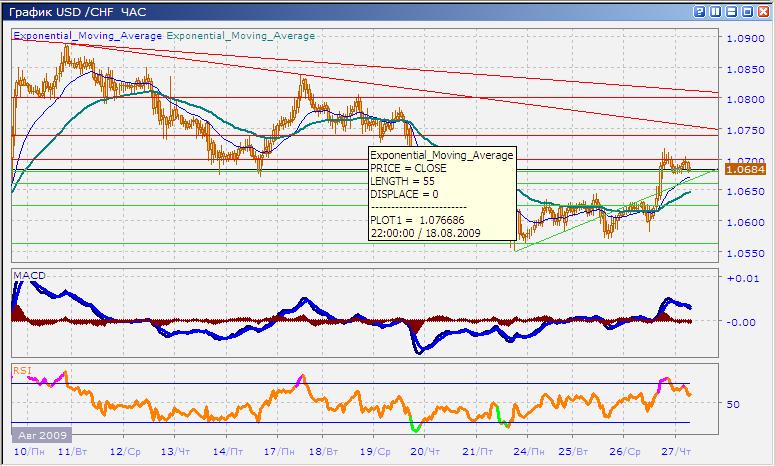This screenshot has width=776, height=466.
Task: Click the 1.0550 level on price axis
Action: (745, 254)
